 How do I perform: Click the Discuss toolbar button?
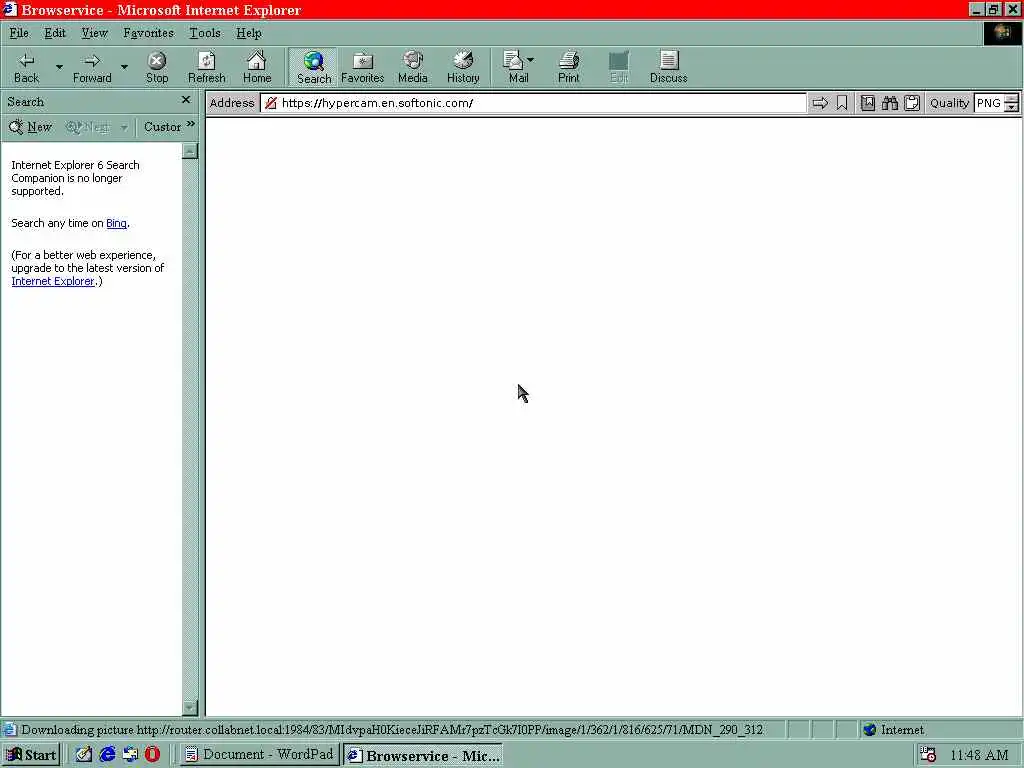[669, 68]
